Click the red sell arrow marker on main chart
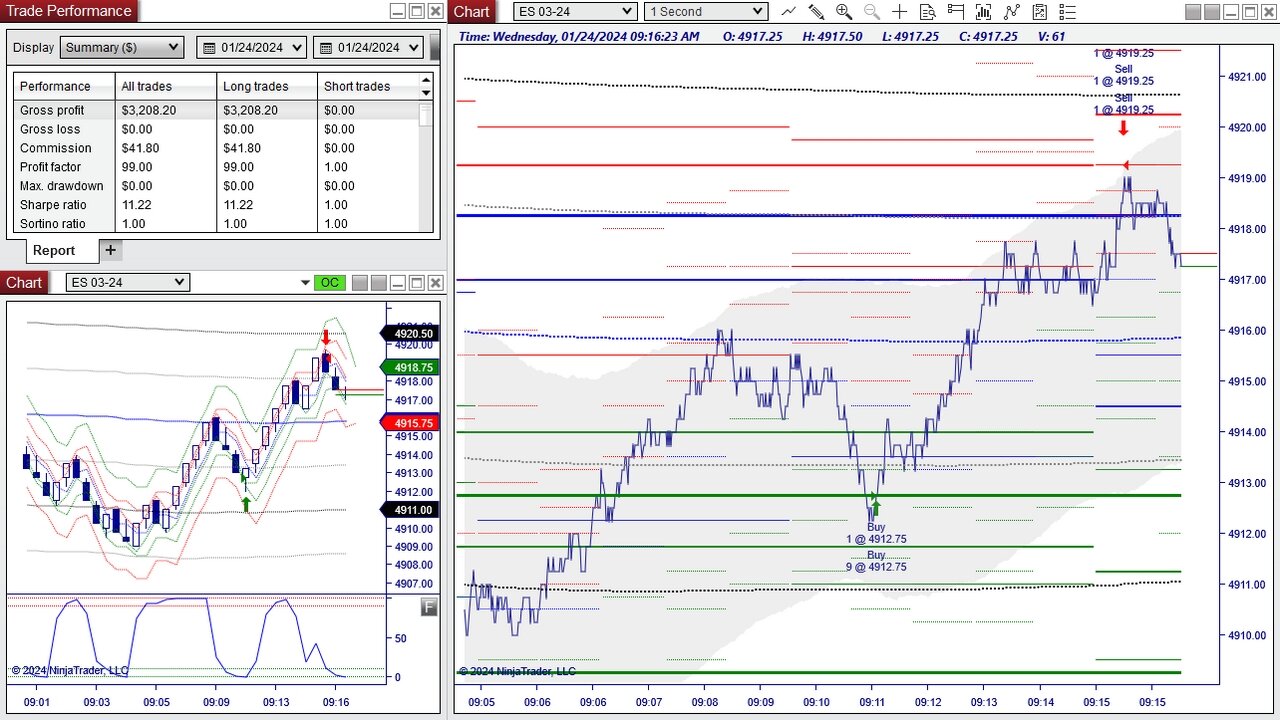Viewport: 1280px width, 720px height. pyautogui.click(x=1123, y=127)
